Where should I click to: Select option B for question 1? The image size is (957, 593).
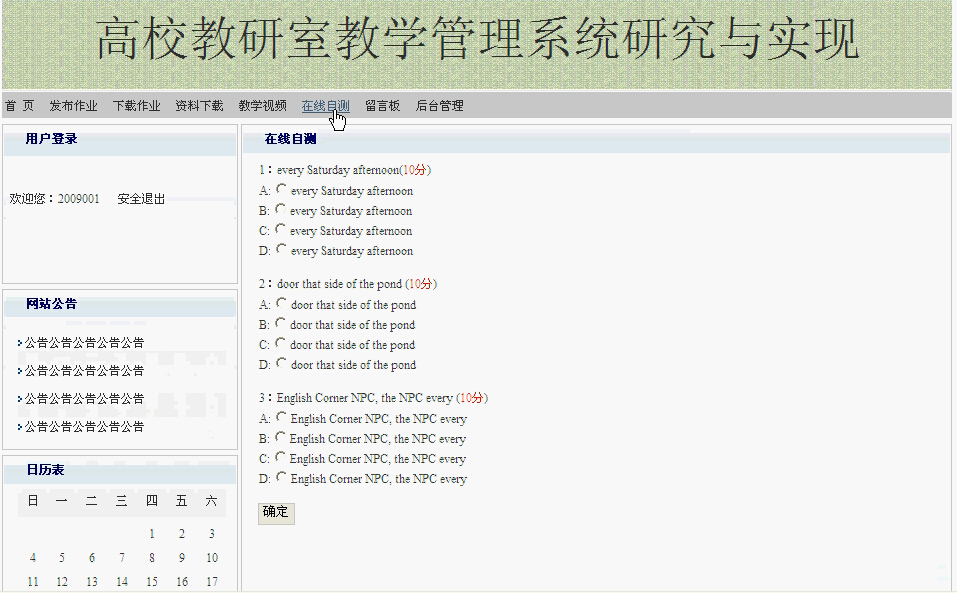280,209
